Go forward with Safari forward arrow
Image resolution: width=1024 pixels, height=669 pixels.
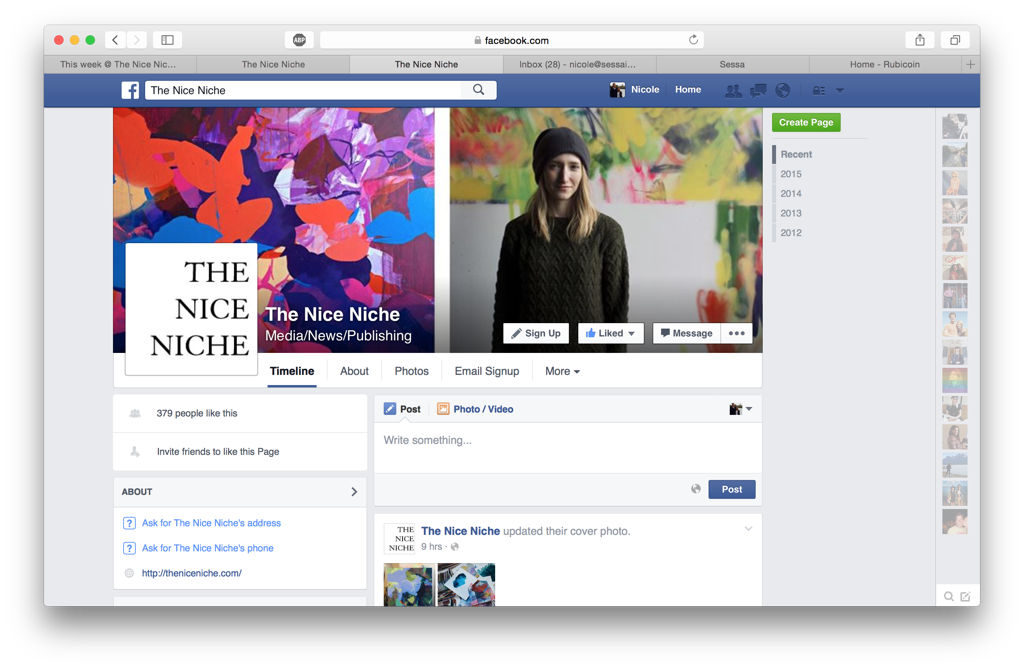(x=136, y=40)
